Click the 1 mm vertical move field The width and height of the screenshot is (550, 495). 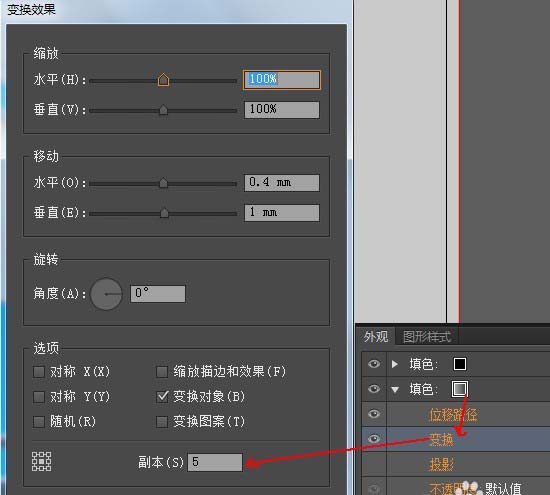tap(282, 213)
